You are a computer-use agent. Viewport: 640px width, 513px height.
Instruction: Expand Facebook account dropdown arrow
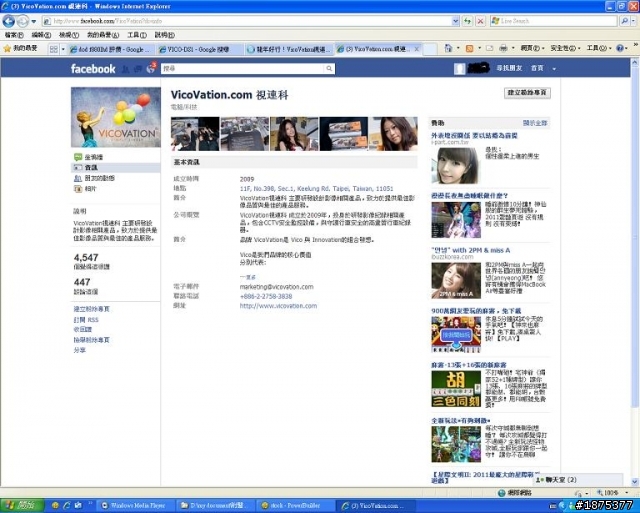tap(554, 69)
